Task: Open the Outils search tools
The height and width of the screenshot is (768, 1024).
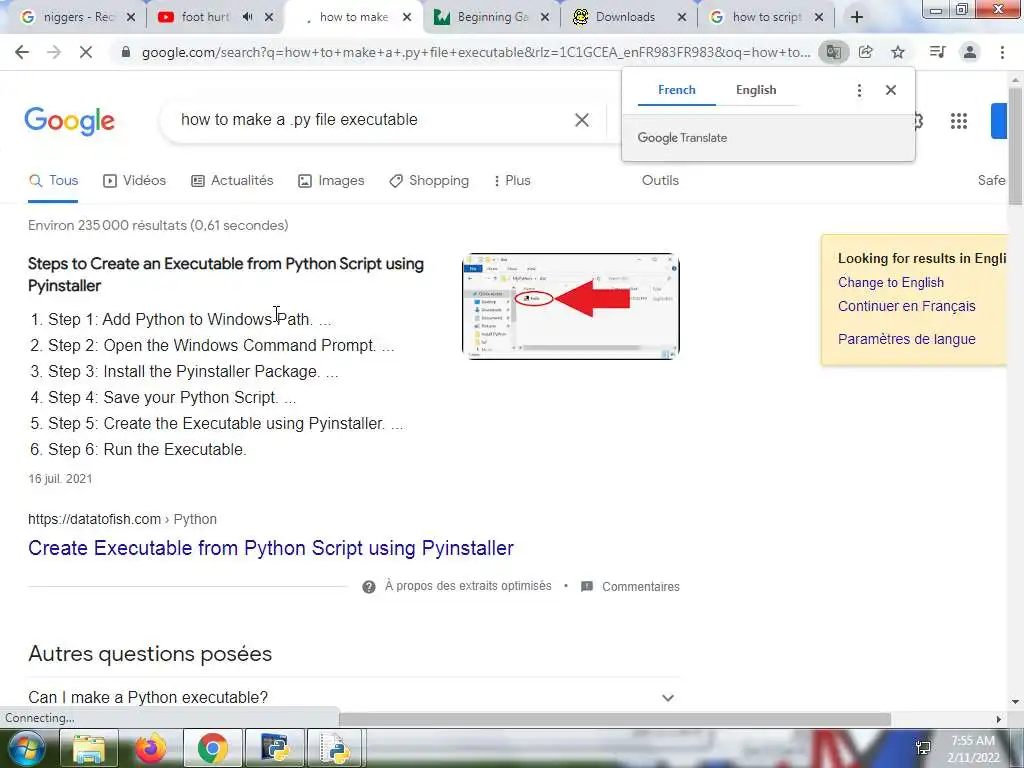Action: [x=660, y=181]
